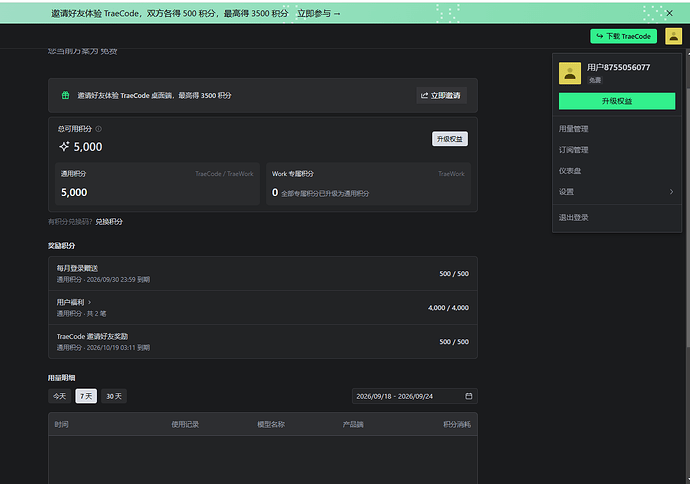Click the 立即邀请 invite button
690x484 pixels.
coord(441,95)
